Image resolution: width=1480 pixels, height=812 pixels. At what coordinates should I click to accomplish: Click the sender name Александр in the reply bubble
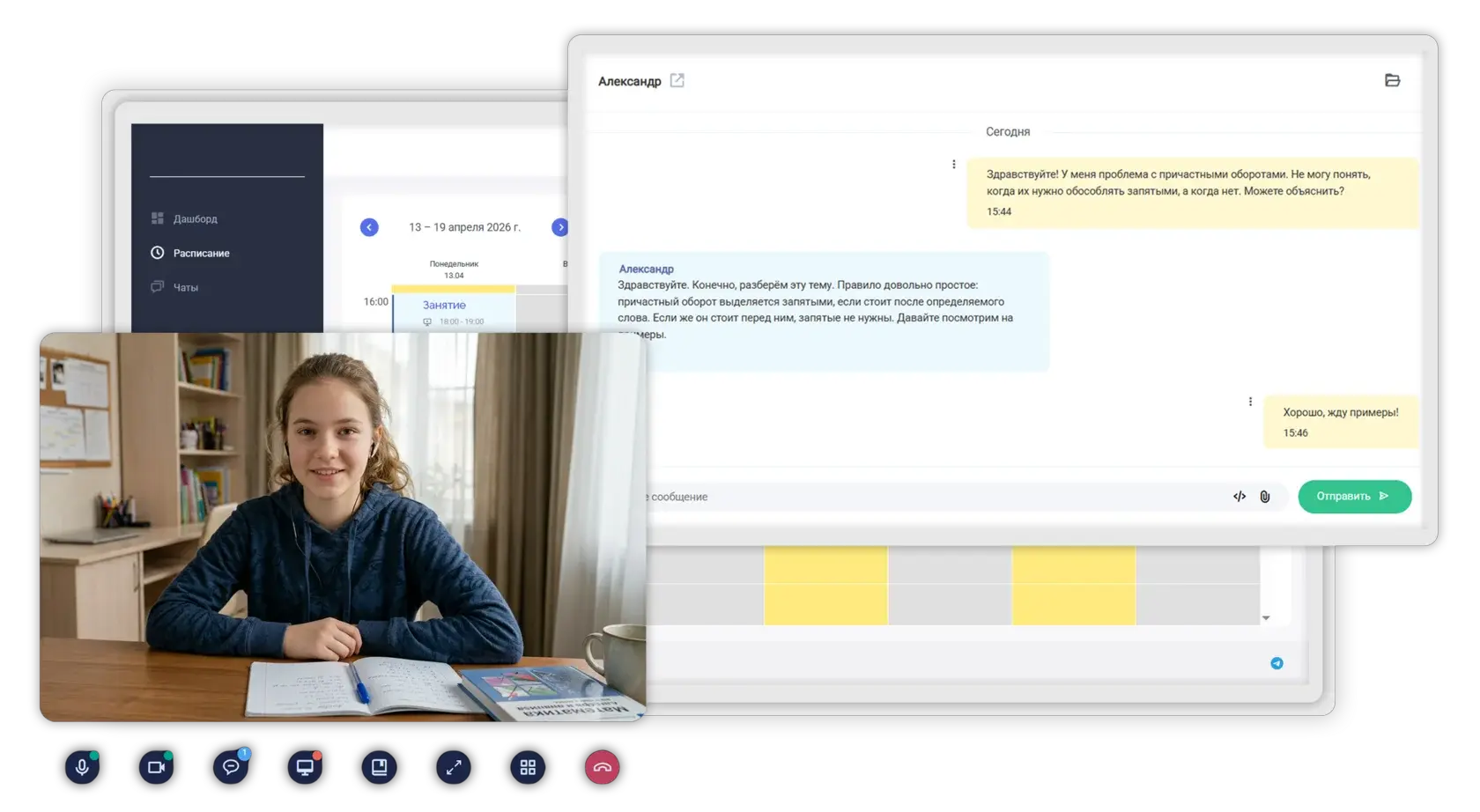pyautogui.click(x=646, y=269)
